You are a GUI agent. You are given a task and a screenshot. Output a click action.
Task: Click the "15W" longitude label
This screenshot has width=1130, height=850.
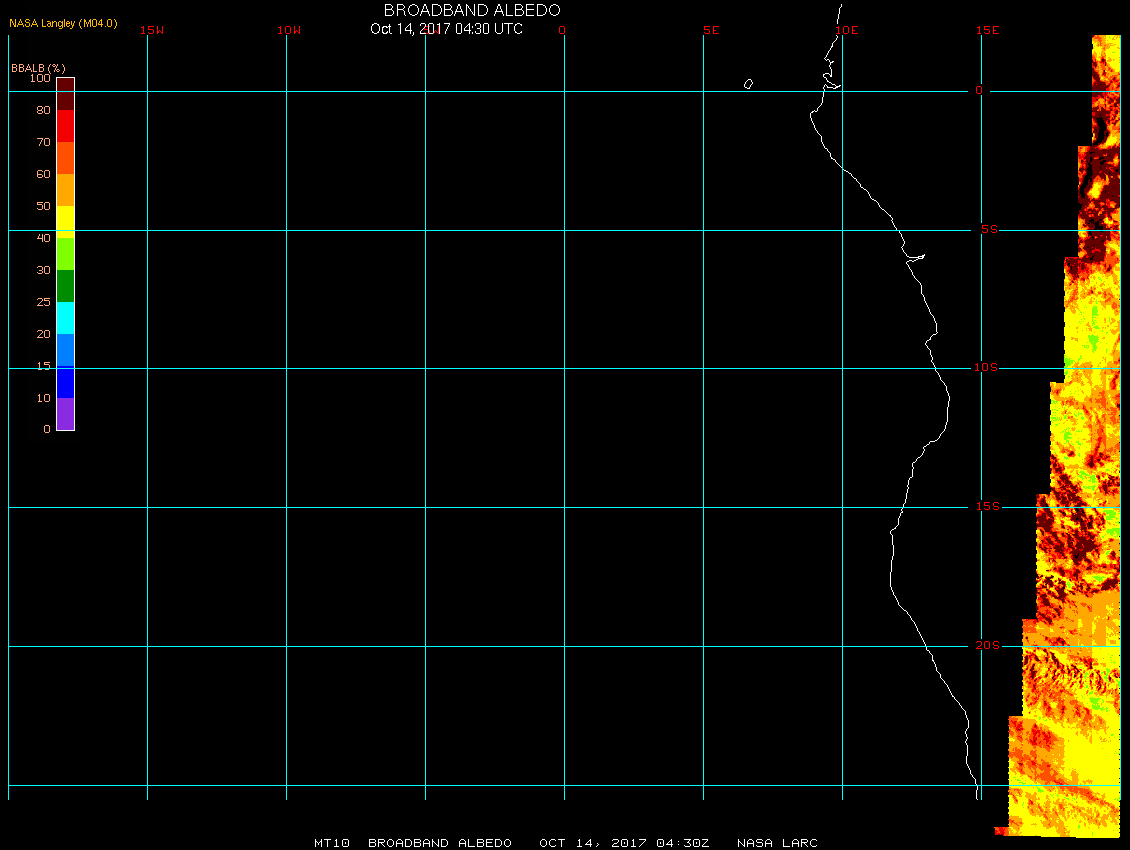point(152,30)
